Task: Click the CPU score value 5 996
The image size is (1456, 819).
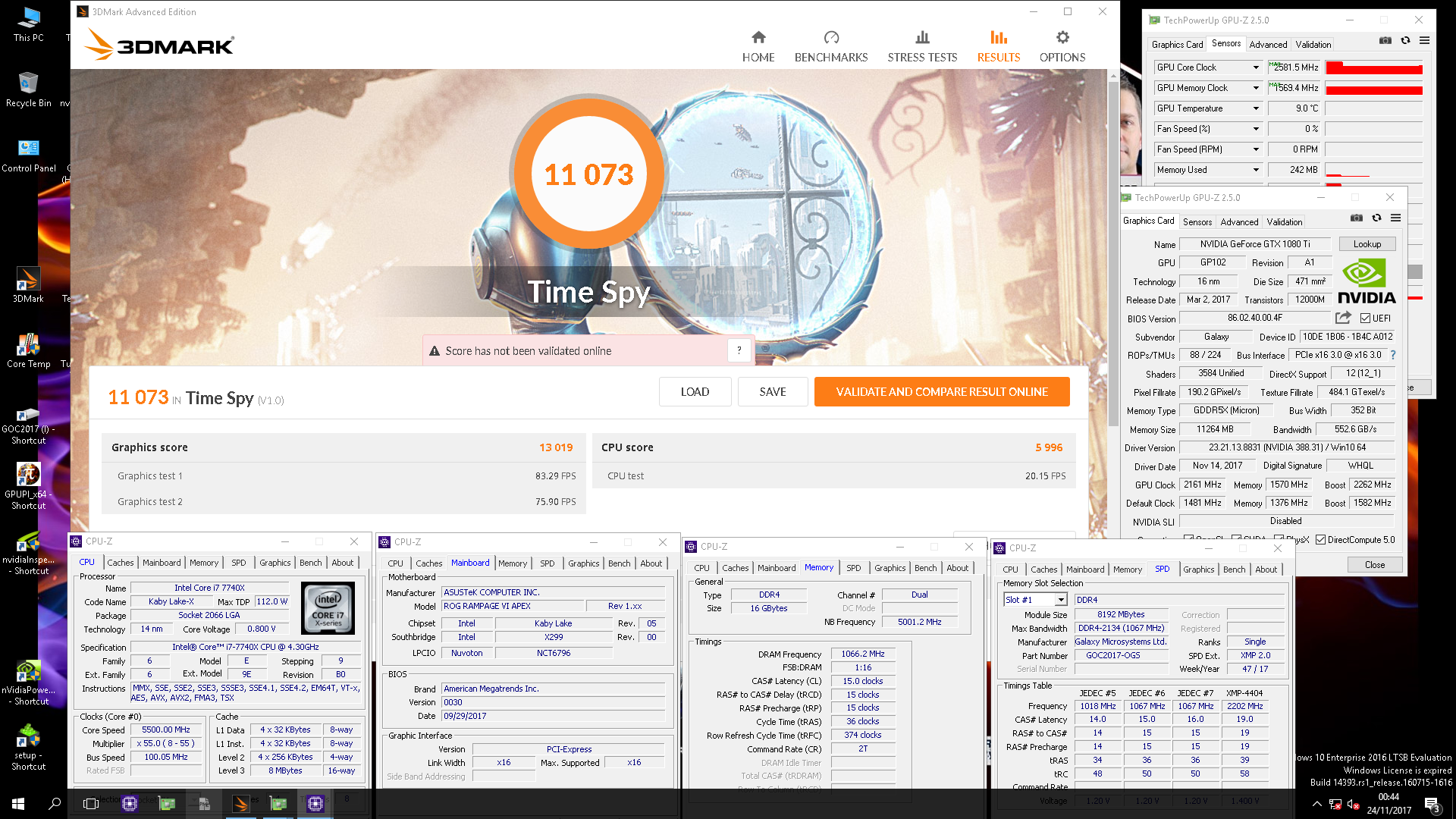Action: [1049, 447]
